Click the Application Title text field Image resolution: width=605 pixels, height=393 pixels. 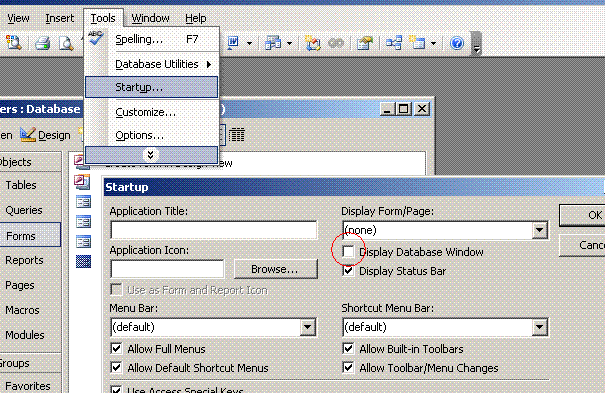(214, 230)
